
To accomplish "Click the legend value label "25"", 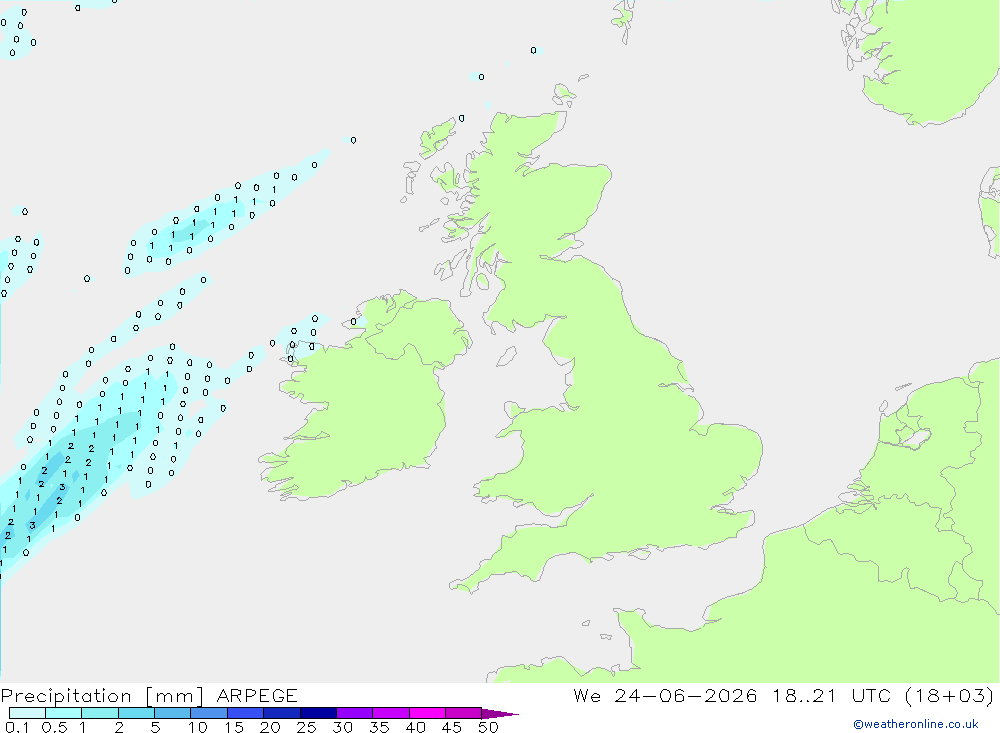I will click(x=306, y=727).
